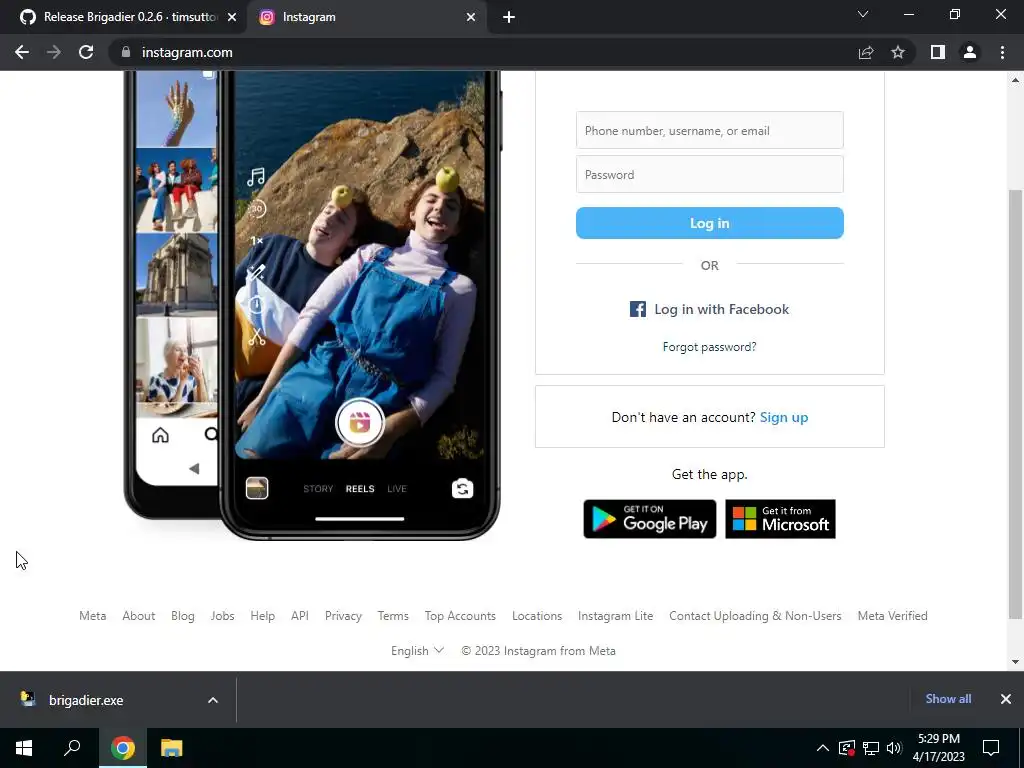Open Forgot password link
1024x768 pixels.
(710, 347)
